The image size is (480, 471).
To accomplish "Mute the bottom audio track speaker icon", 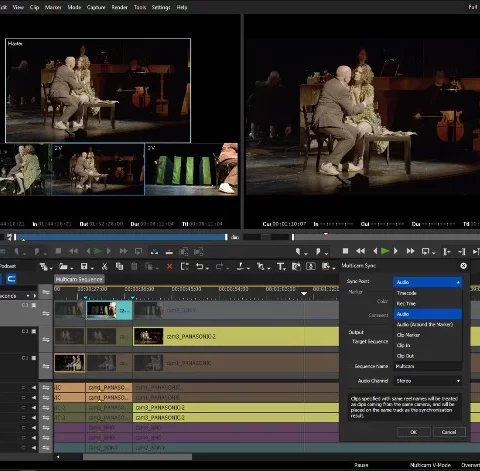I will 34,448.
